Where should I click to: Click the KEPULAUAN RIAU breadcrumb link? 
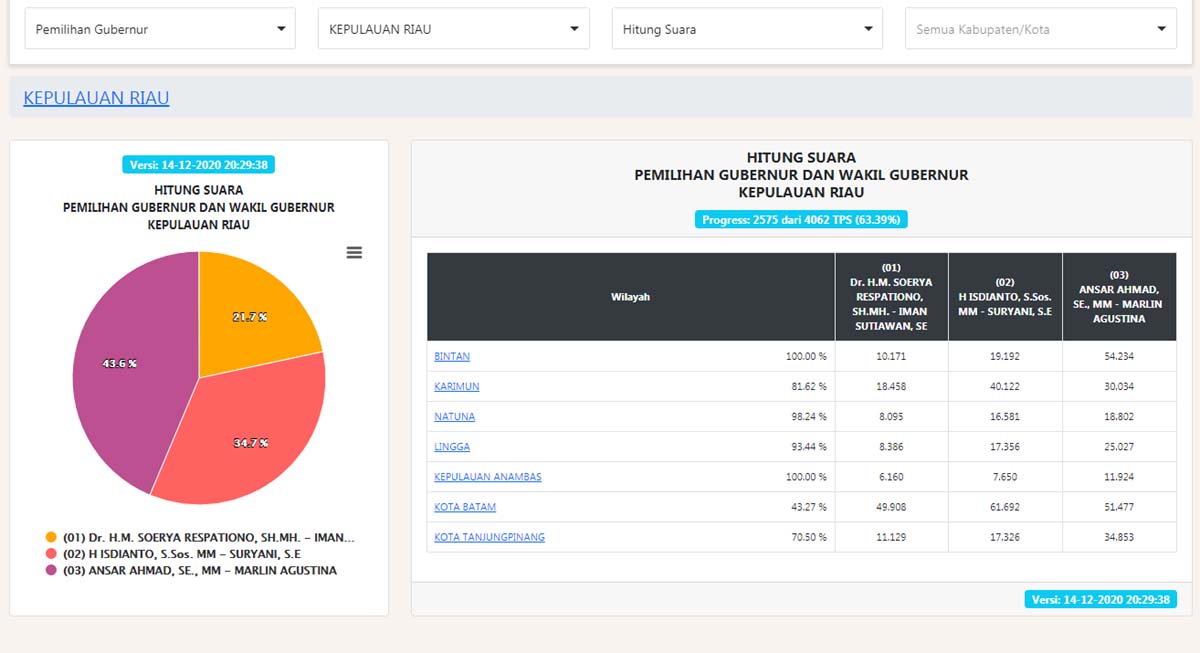96,98
